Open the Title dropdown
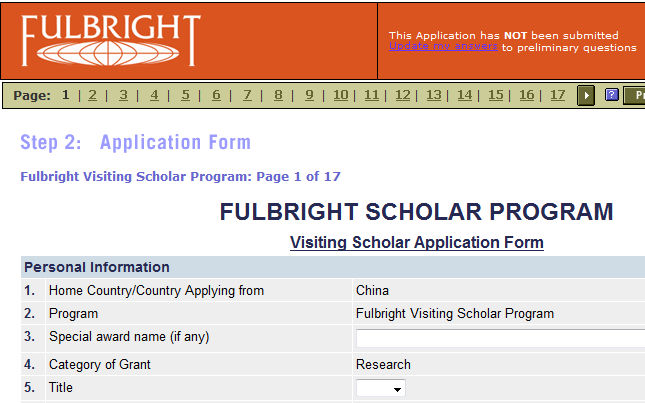The image size is (645, 403). 381,388
